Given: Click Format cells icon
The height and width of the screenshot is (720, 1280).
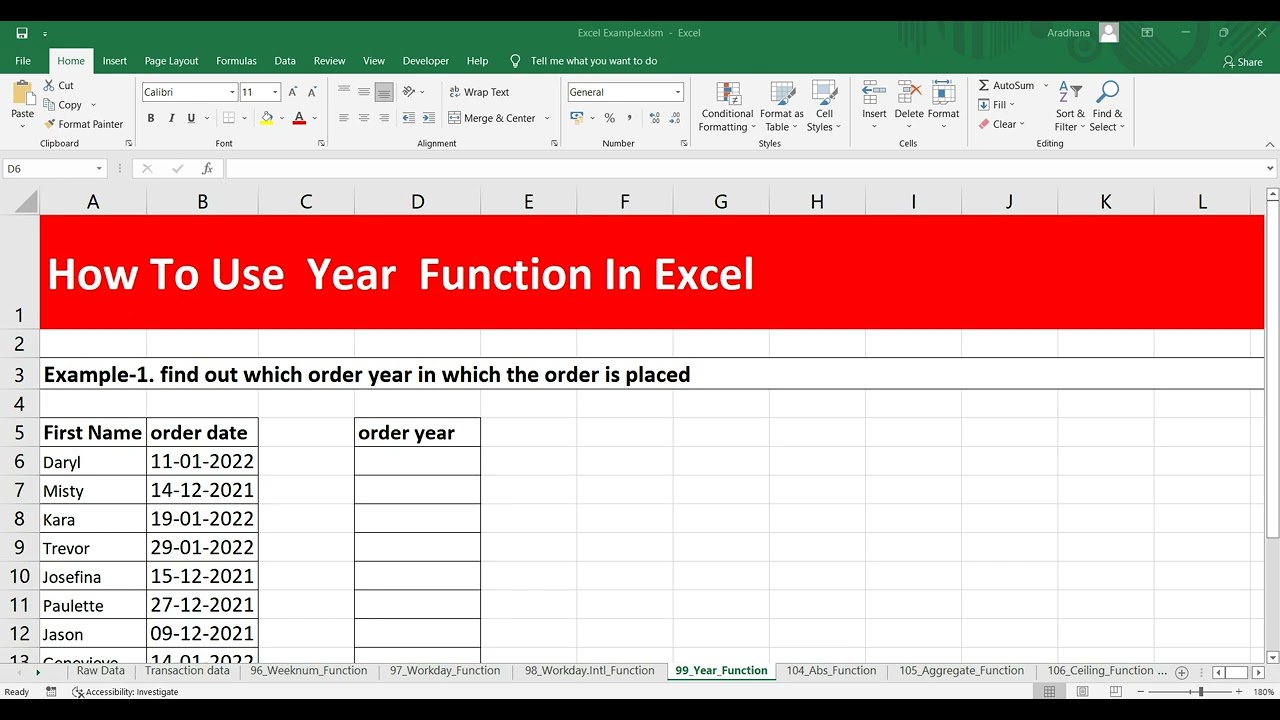Looking at the screenshot, I should (x=944, y=94).
